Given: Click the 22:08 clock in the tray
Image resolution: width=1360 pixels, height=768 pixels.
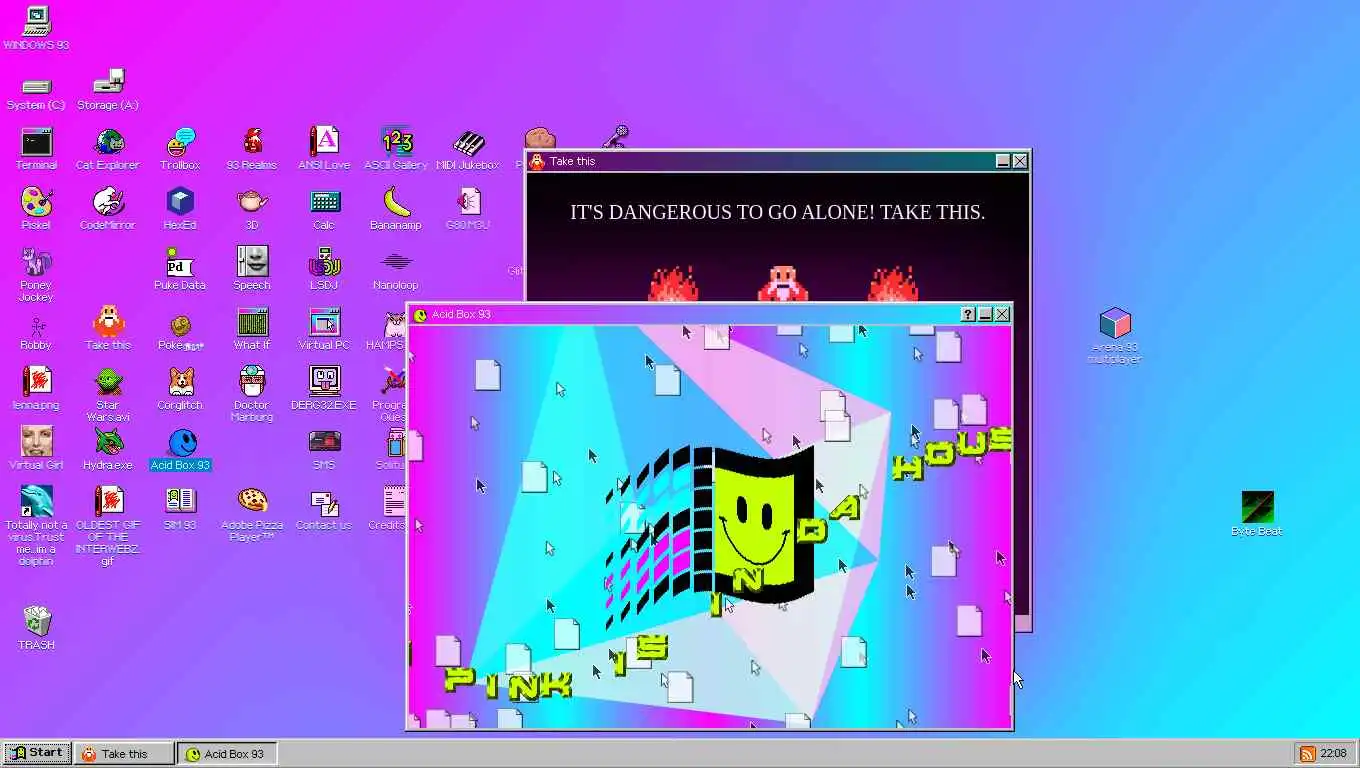Looking at the screenshot, I should click(1333, 754).
